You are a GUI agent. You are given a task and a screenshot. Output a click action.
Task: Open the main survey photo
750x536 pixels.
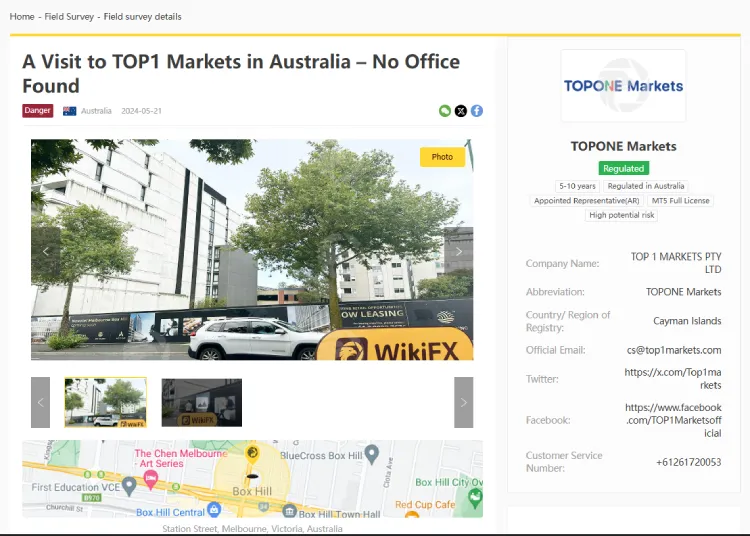(x=252, y=250)
